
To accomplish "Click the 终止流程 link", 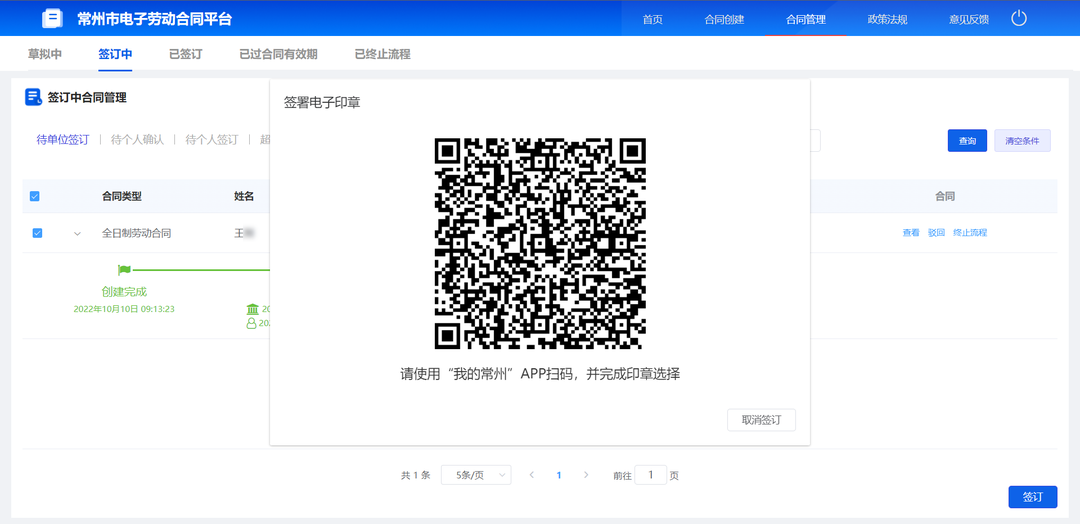I will click(970, 233).
